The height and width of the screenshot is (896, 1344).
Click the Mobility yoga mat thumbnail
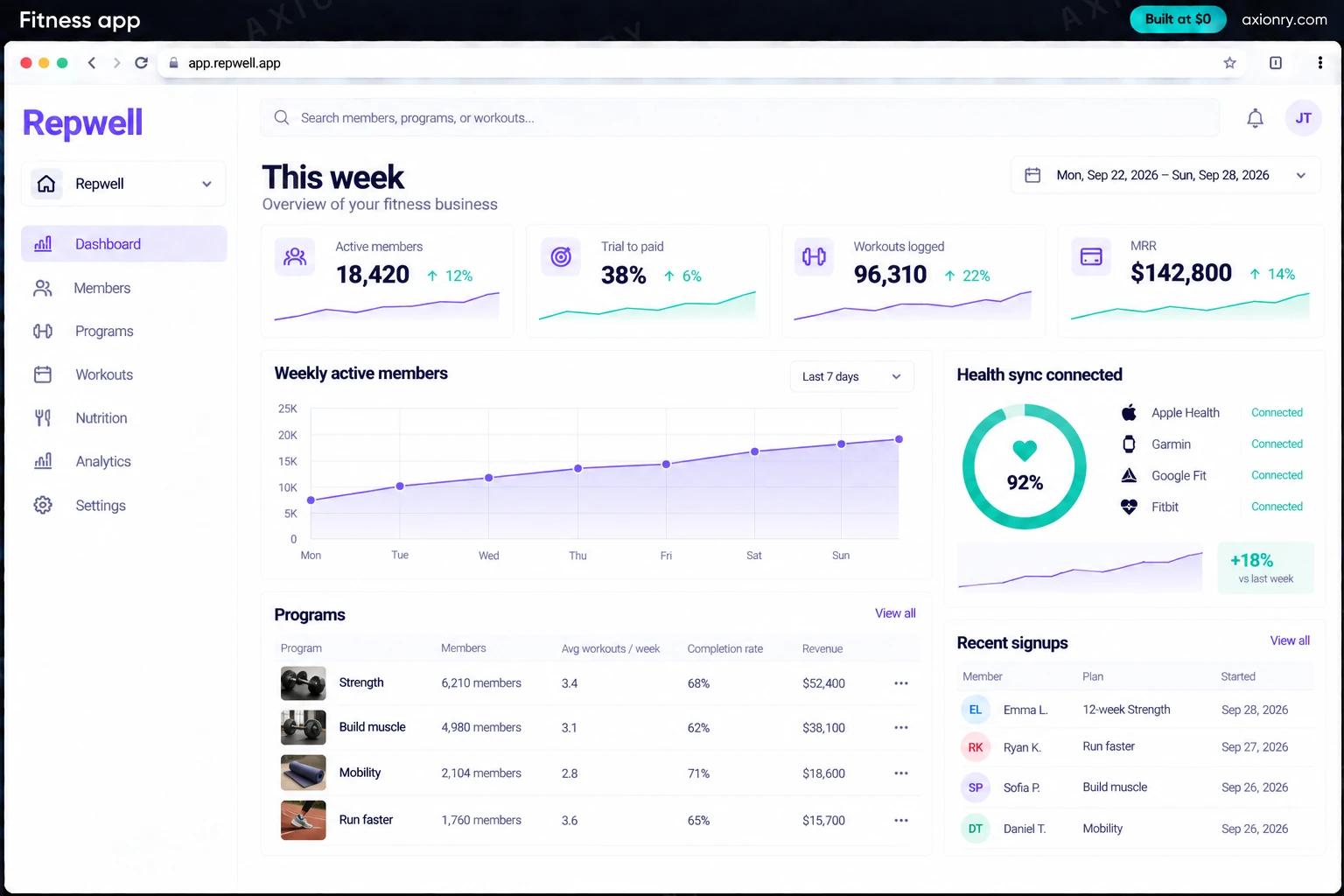pyautogui.click(x=303, y=773)
